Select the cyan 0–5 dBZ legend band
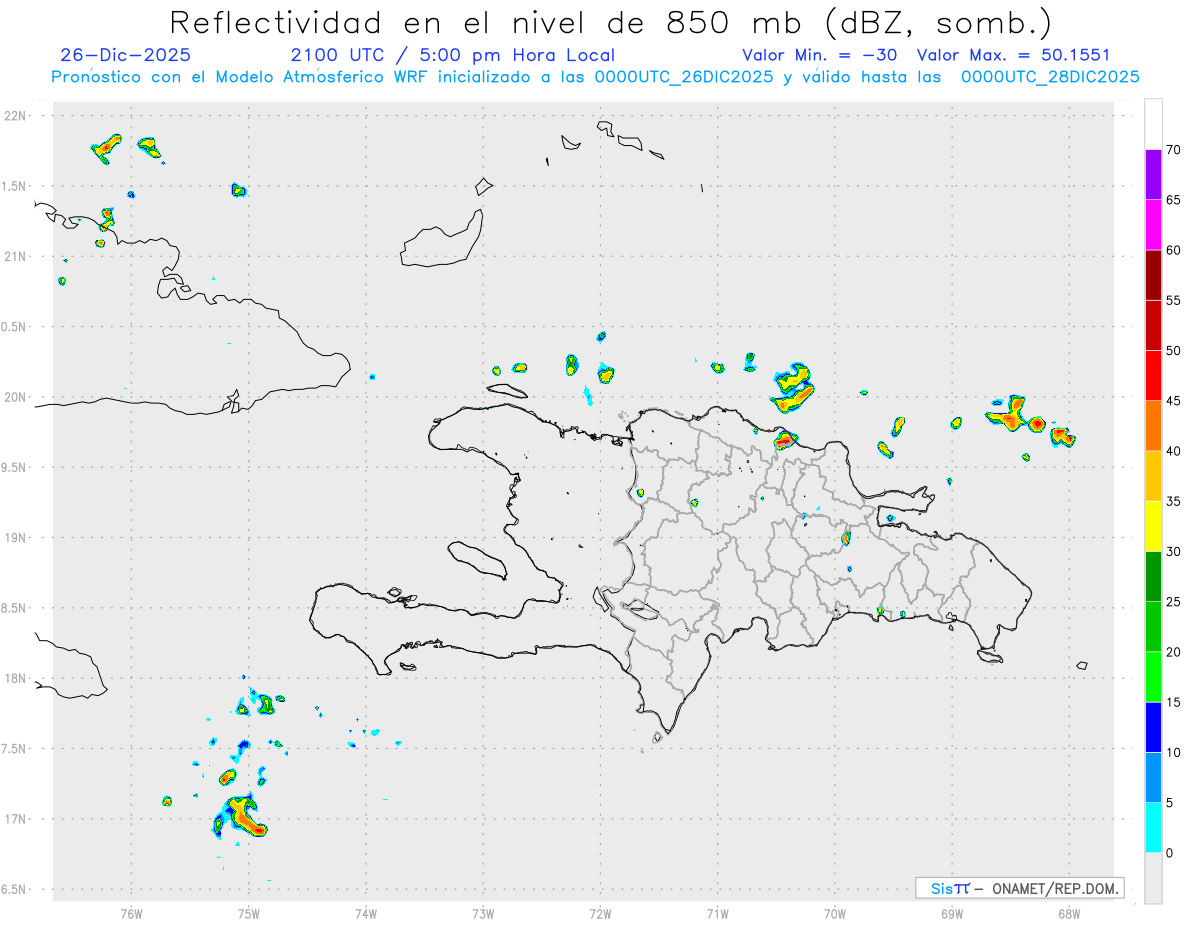Viewport: 1200px width, 927px height. pyautogui.click(x=1153, y=828)
